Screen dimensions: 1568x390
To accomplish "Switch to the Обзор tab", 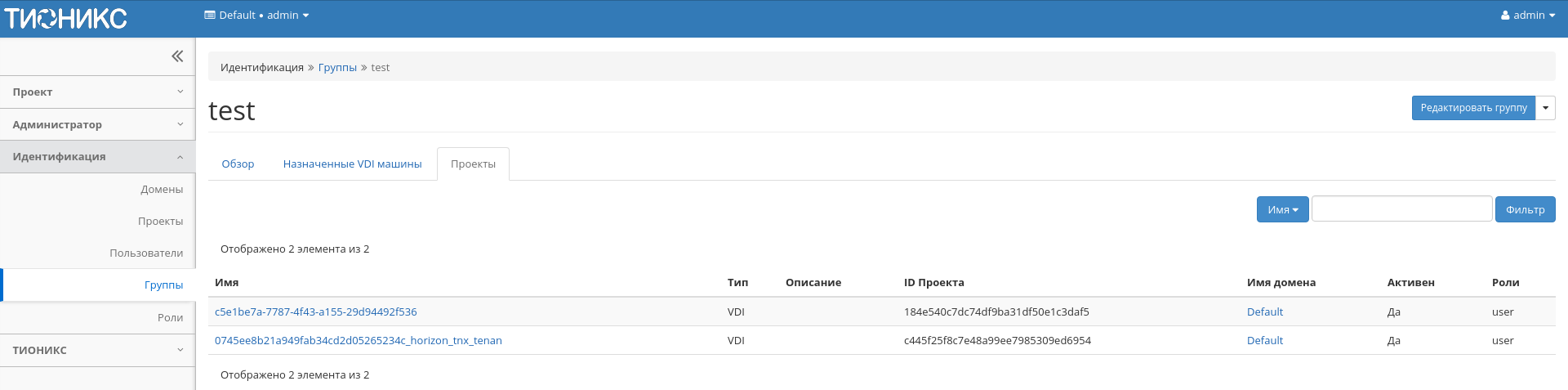I will pos(238,164).
